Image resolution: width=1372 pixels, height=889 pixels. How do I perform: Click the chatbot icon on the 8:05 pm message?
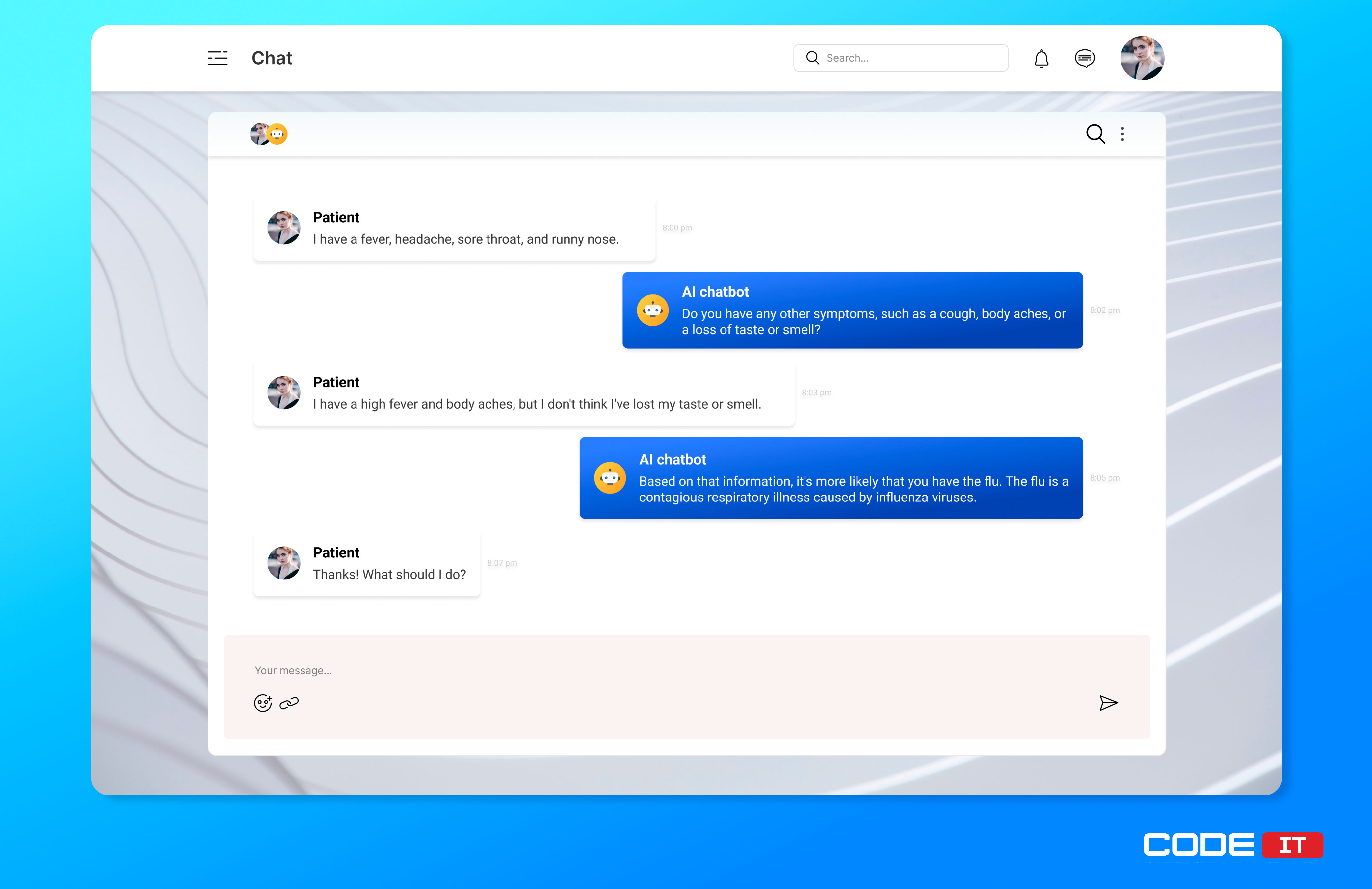pos(610,478)
